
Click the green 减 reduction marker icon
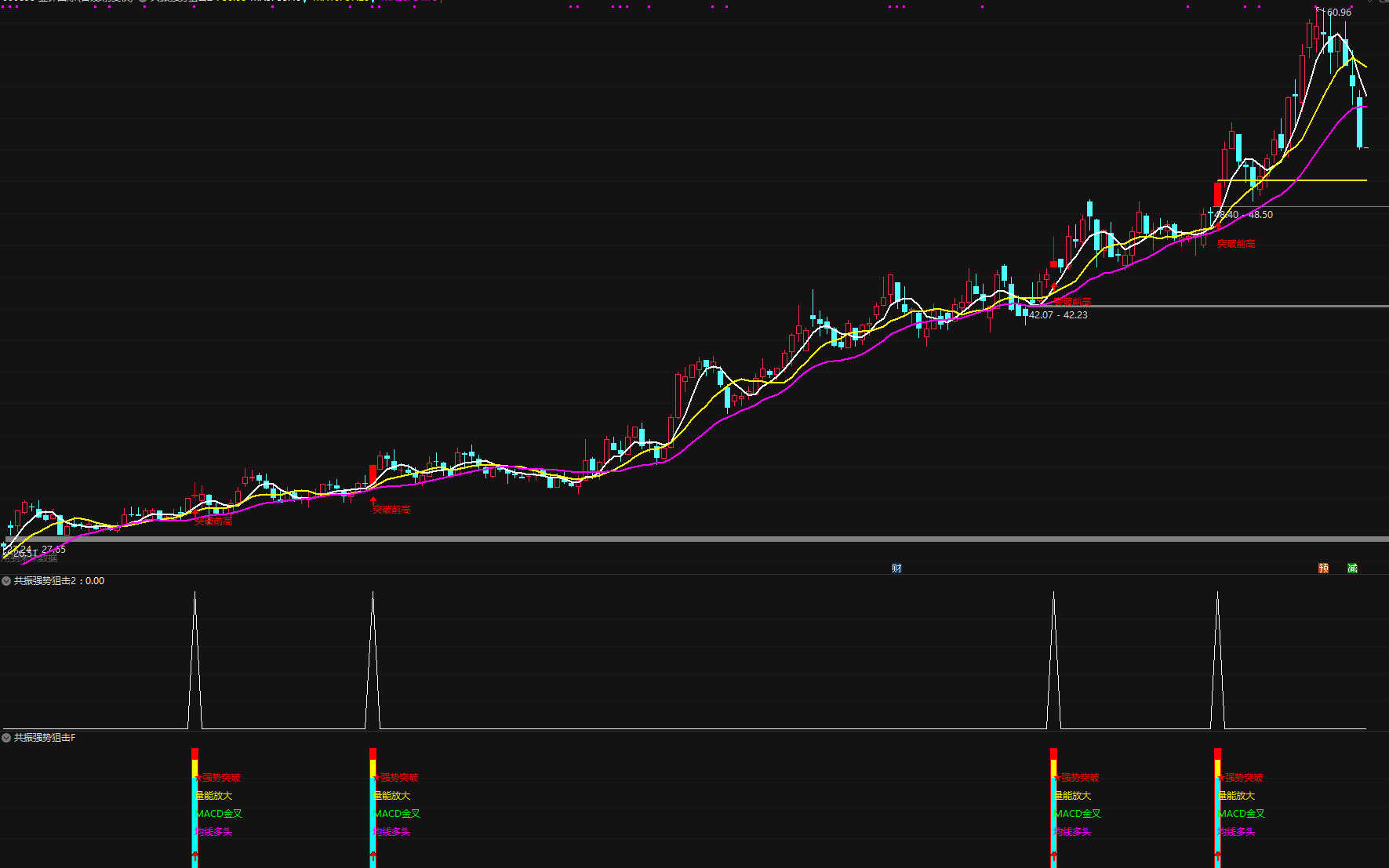[1352, 568]
